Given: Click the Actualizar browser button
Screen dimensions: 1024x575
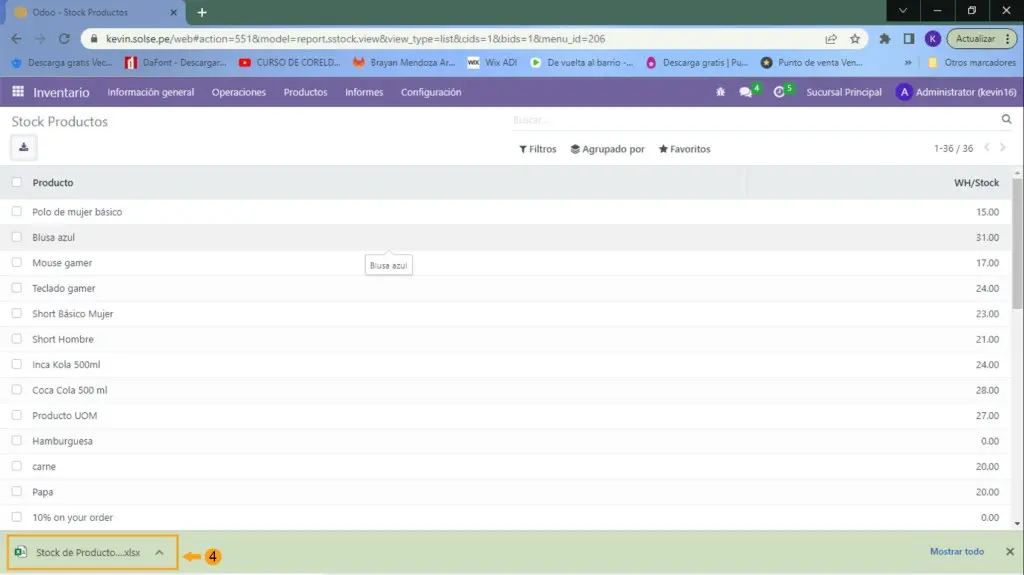Looking at the screenshot, I should click(975, 39).
